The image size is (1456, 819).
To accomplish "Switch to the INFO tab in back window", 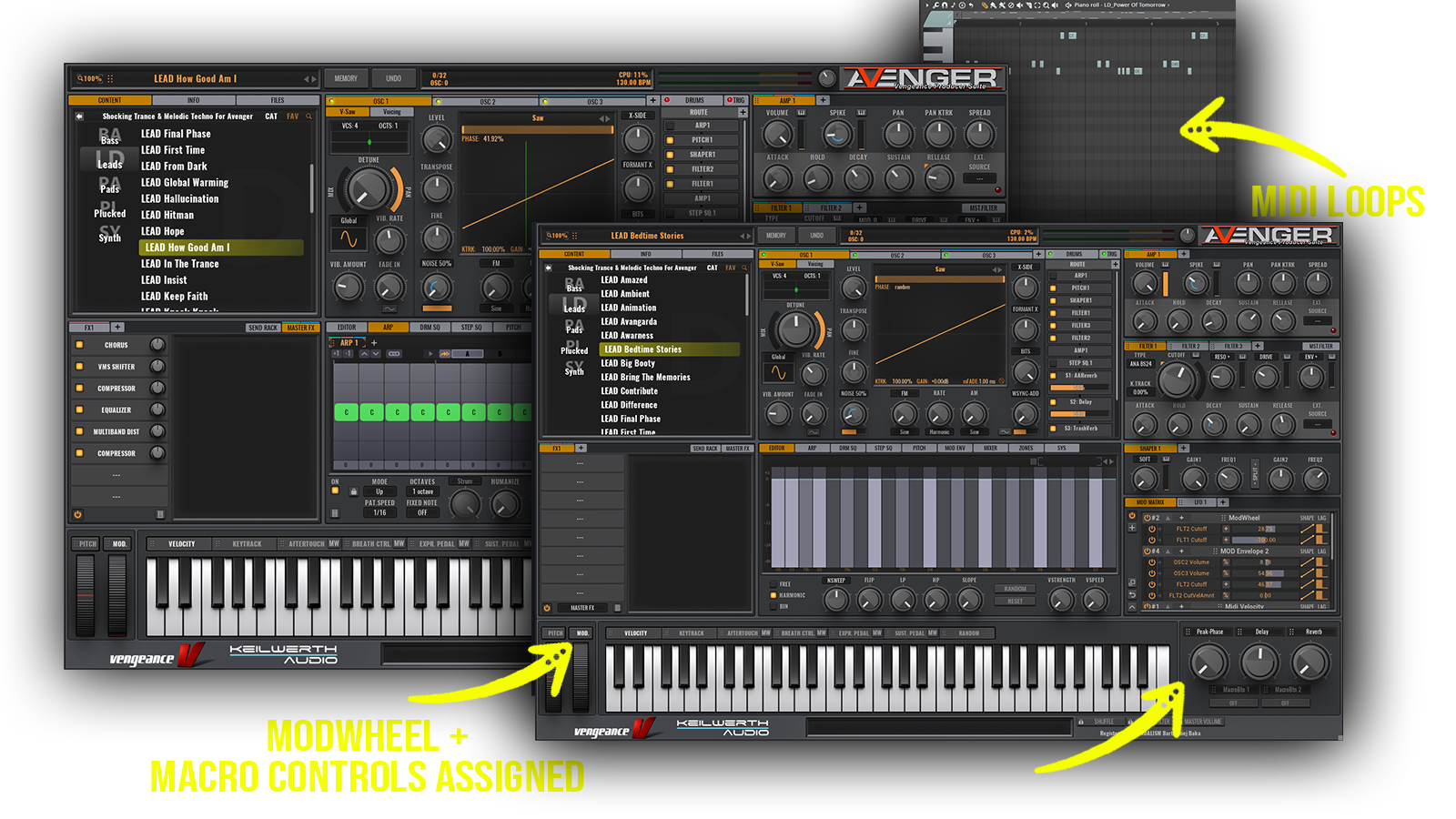I will click(194, 100).
